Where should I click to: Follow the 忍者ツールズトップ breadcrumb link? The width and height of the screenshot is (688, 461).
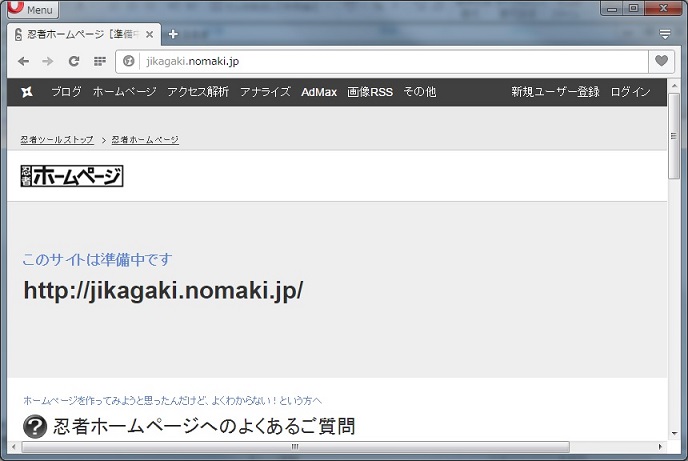point(57,139)
